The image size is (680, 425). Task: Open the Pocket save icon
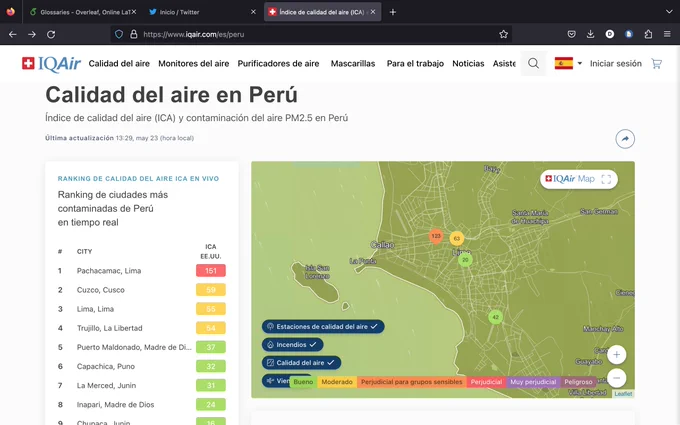tap(572, 34)
